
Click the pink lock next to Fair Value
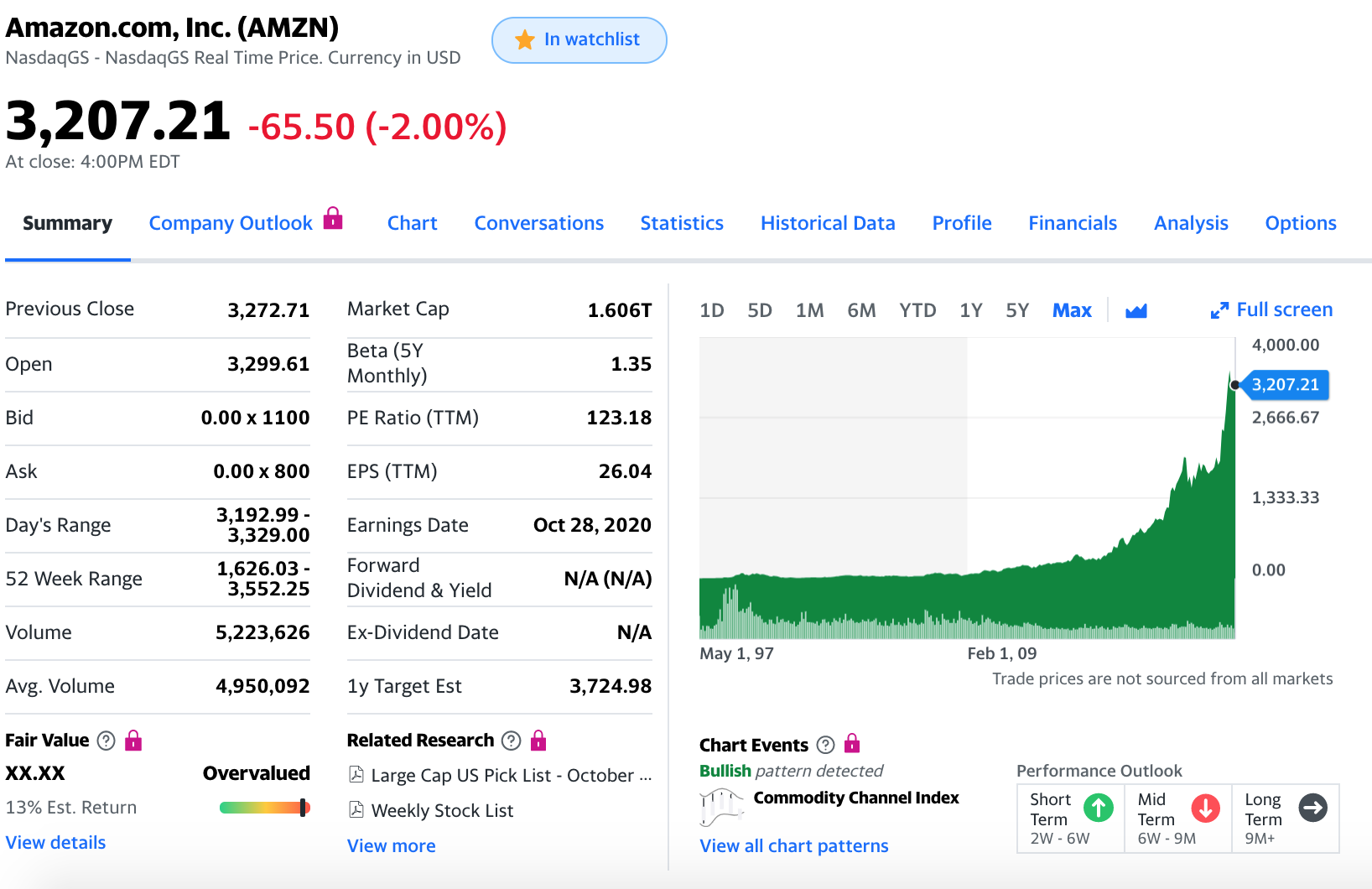tap(133, 741)
